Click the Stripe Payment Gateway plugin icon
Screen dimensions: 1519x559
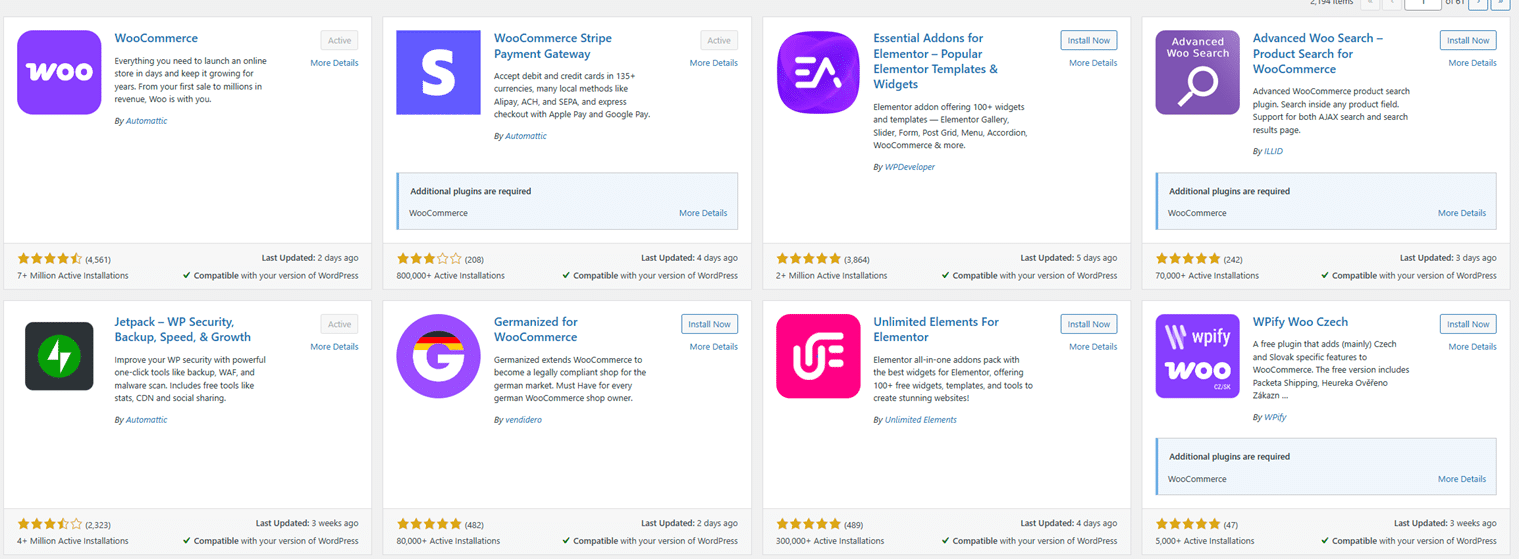tap(438, 72)
